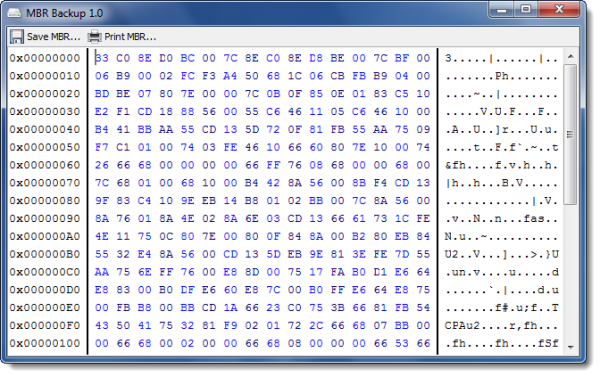Click the empty scrollbar track below thumb
The image size is (600, 377).
[571, 273]
